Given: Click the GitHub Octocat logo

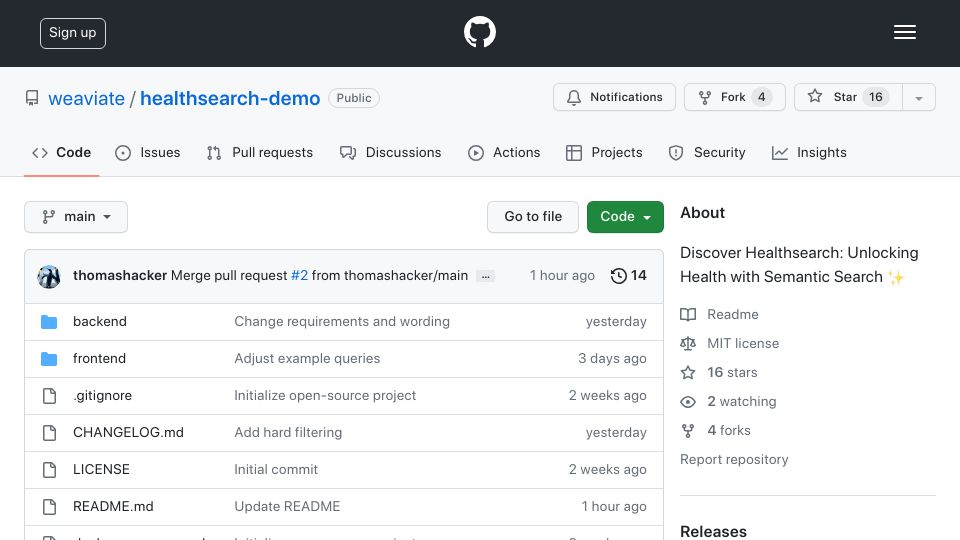Looking at the screenshot, I should pos(479,32).
